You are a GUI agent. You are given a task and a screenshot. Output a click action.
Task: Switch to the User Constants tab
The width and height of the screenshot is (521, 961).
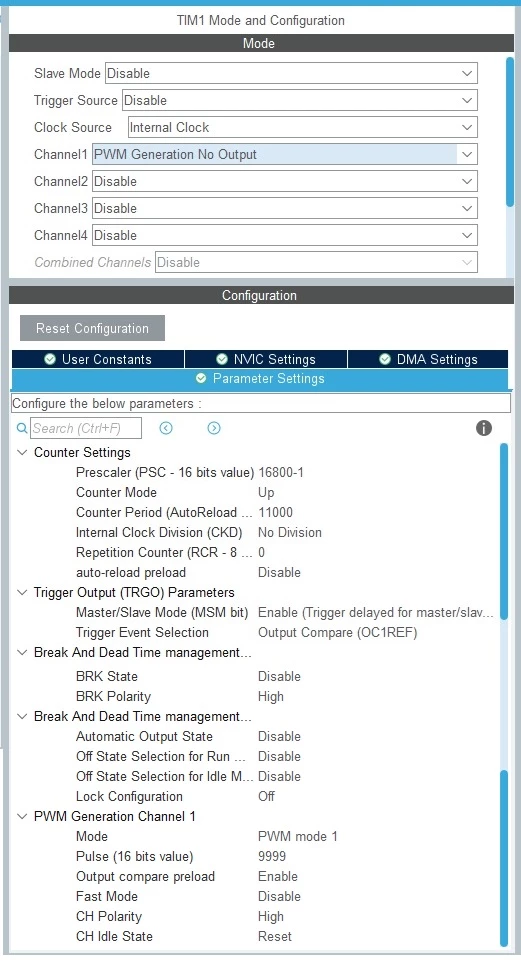(98, 359)
